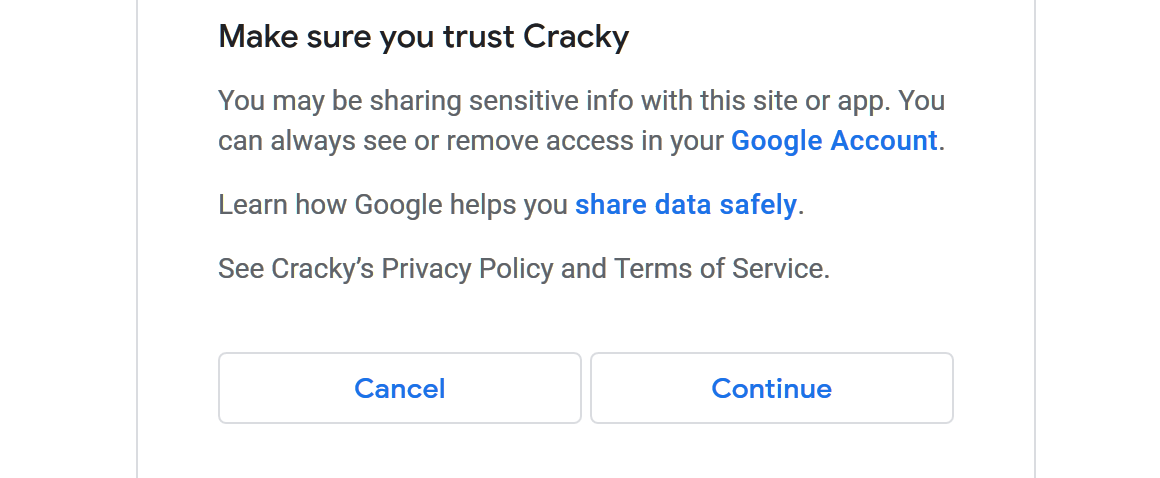This screenshot has width=1160, height=478.
Task: Click the empty gap between Cancel and Continue
Action: point(586,388)
